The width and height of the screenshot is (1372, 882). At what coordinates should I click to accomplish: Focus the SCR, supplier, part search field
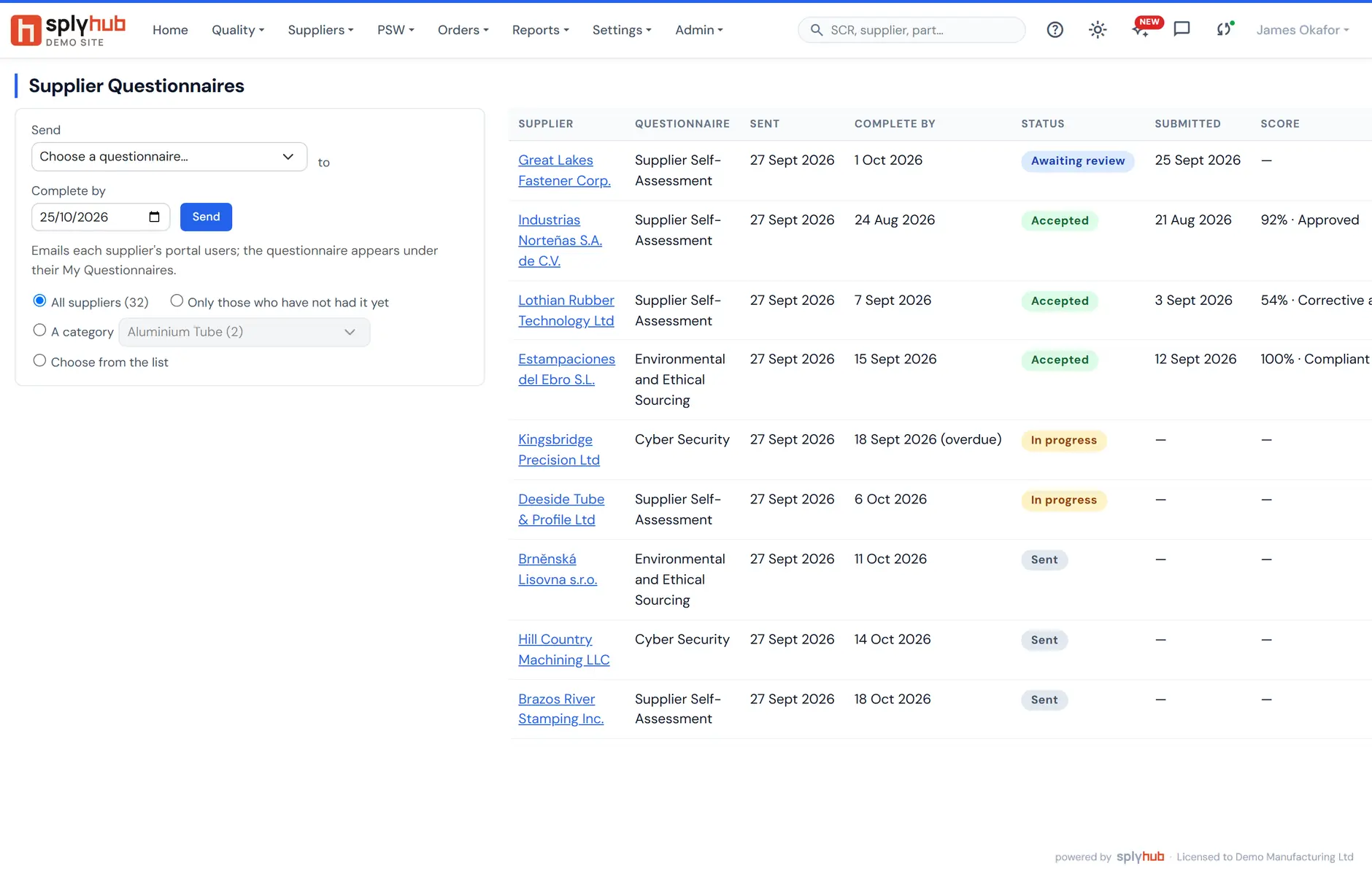click(x=912, y=30)
